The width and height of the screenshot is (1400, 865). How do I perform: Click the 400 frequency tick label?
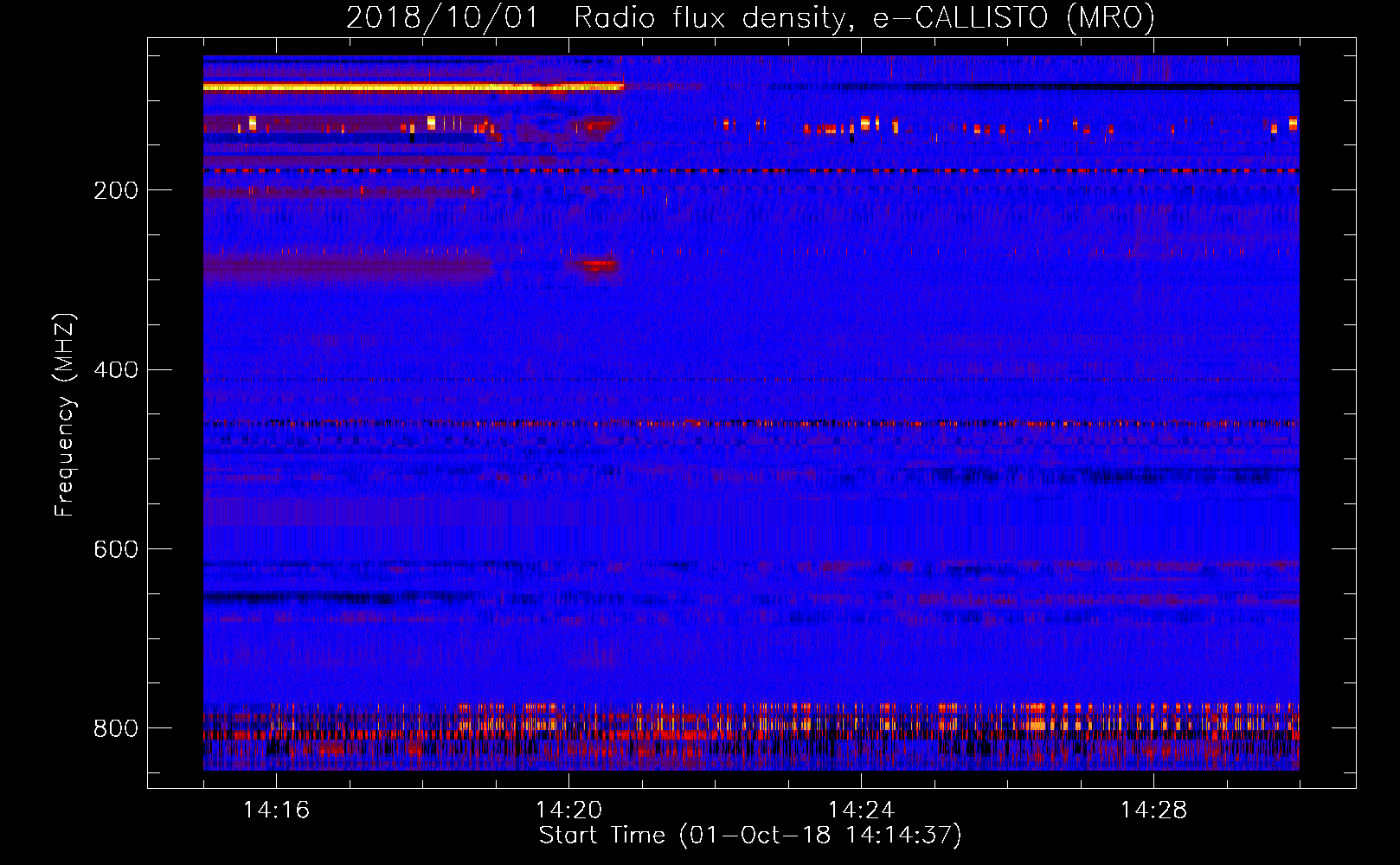115,370
